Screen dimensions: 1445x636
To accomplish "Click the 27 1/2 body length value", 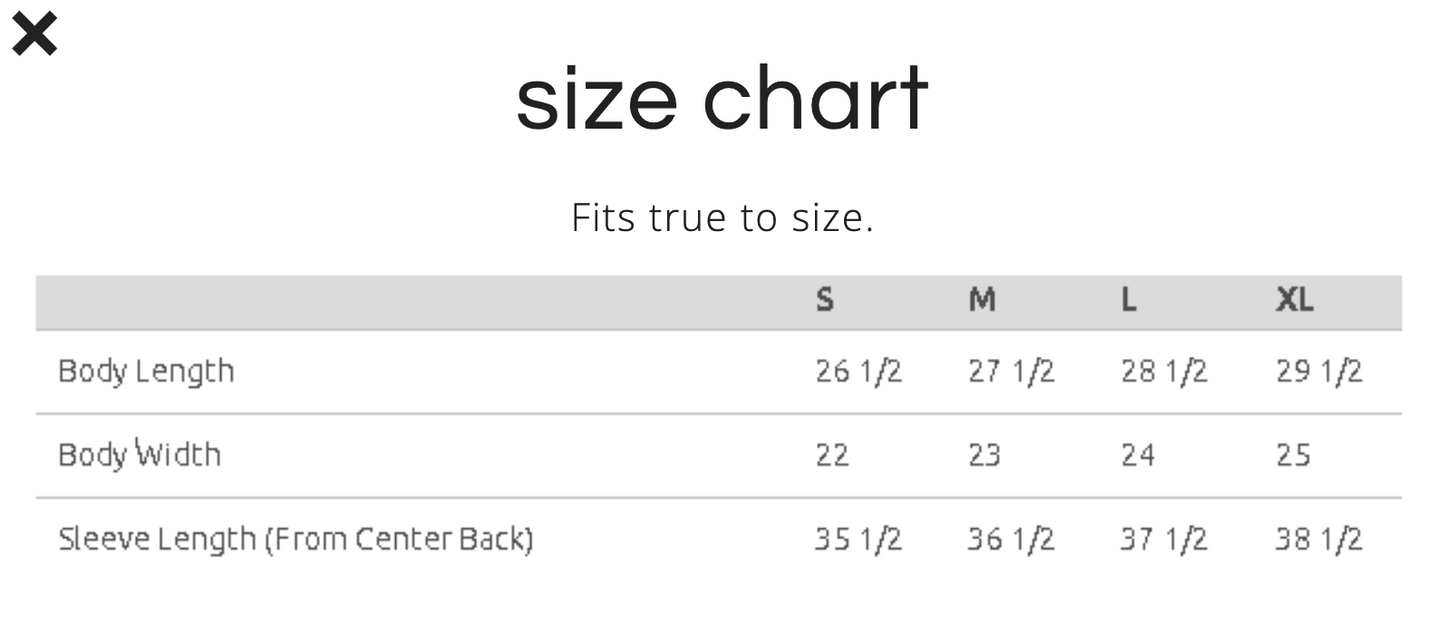I will click(x=1011, y=372).
